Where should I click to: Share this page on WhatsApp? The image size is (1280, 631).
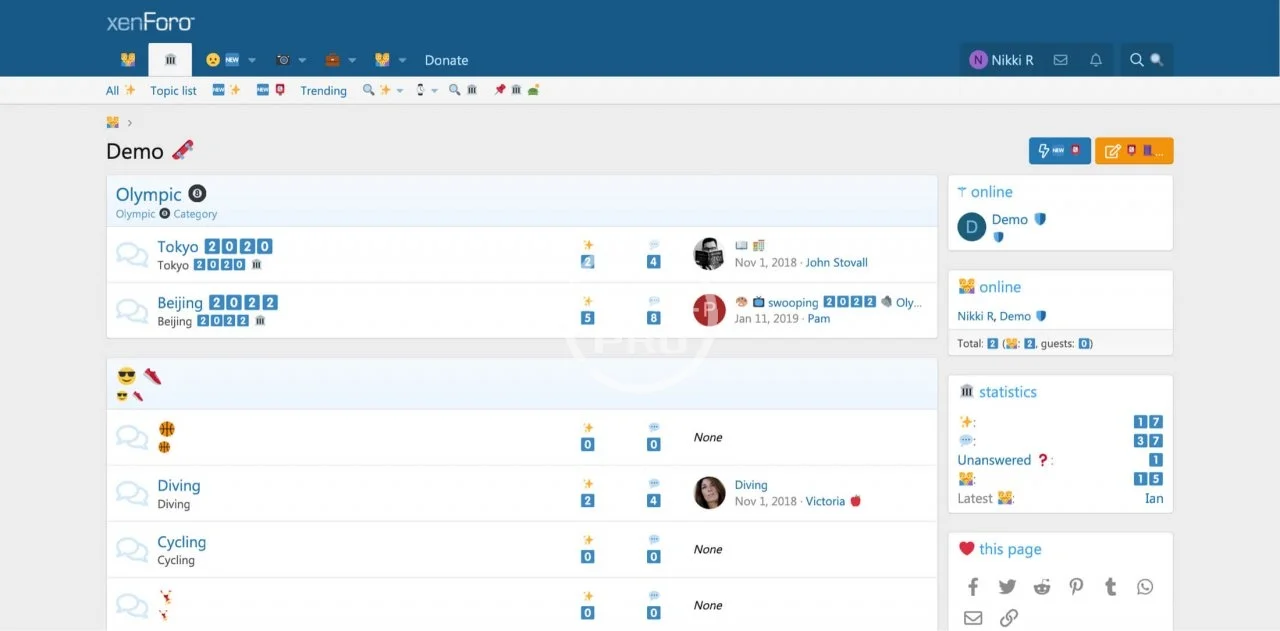click(x=1145, y=587)
